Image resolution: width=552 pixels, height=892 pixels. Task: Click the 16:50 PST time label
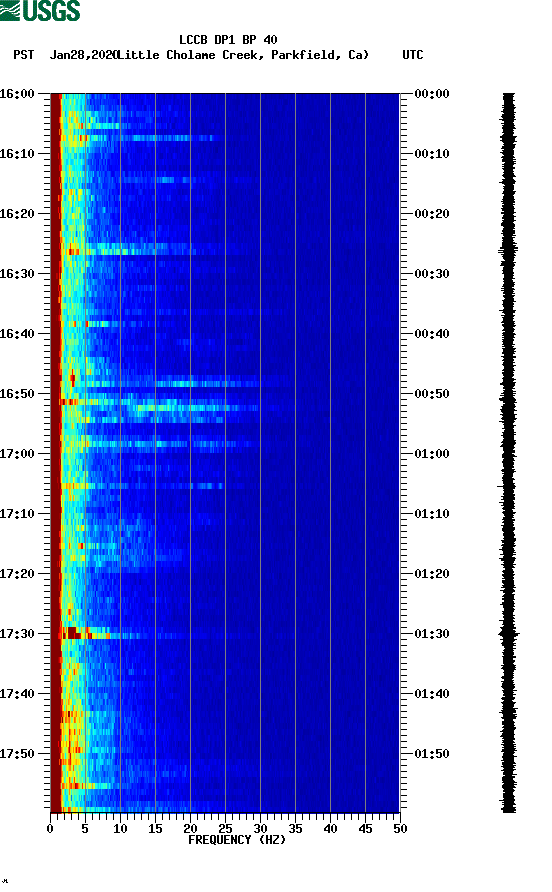point(17,394)
